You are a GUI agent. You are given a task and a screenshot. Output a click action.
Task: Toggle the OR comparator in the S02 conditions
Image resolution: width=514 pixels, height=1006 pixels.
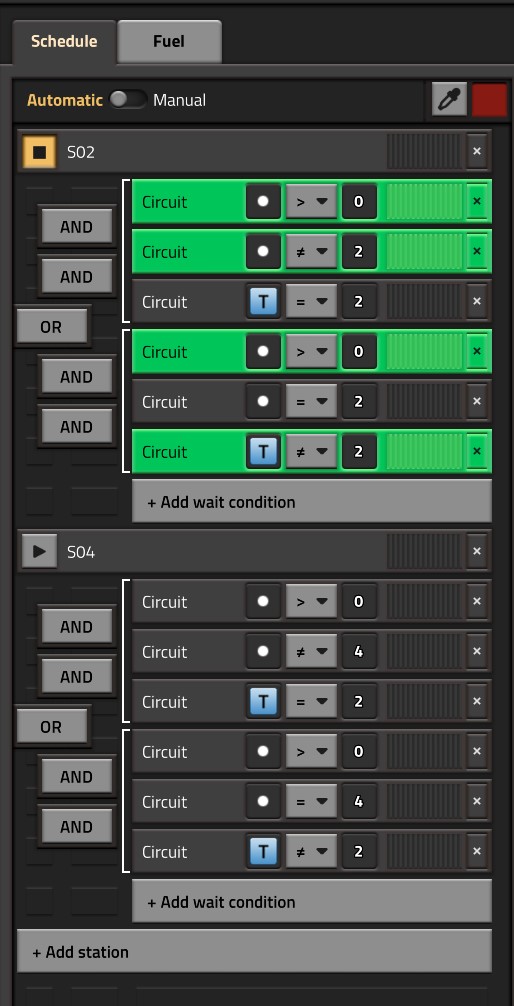51,327
